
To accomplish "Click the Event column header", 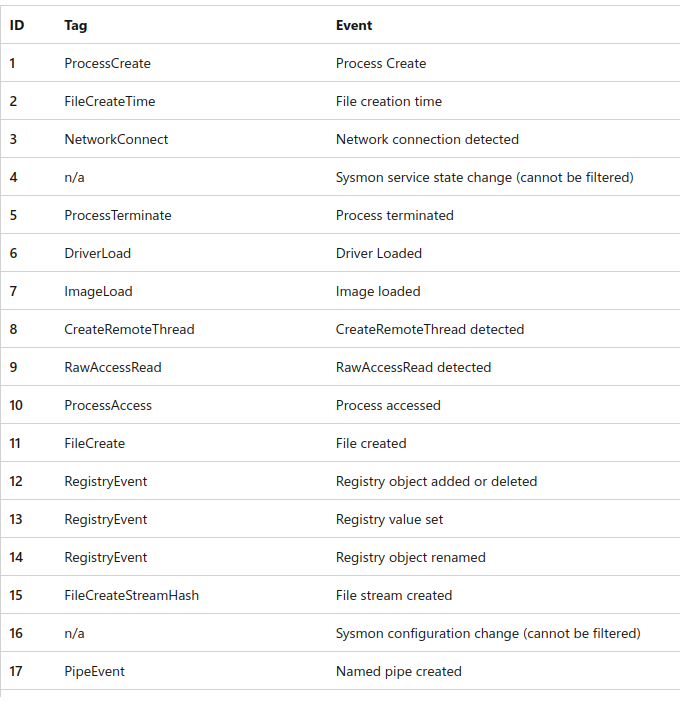I will (354, 25).
